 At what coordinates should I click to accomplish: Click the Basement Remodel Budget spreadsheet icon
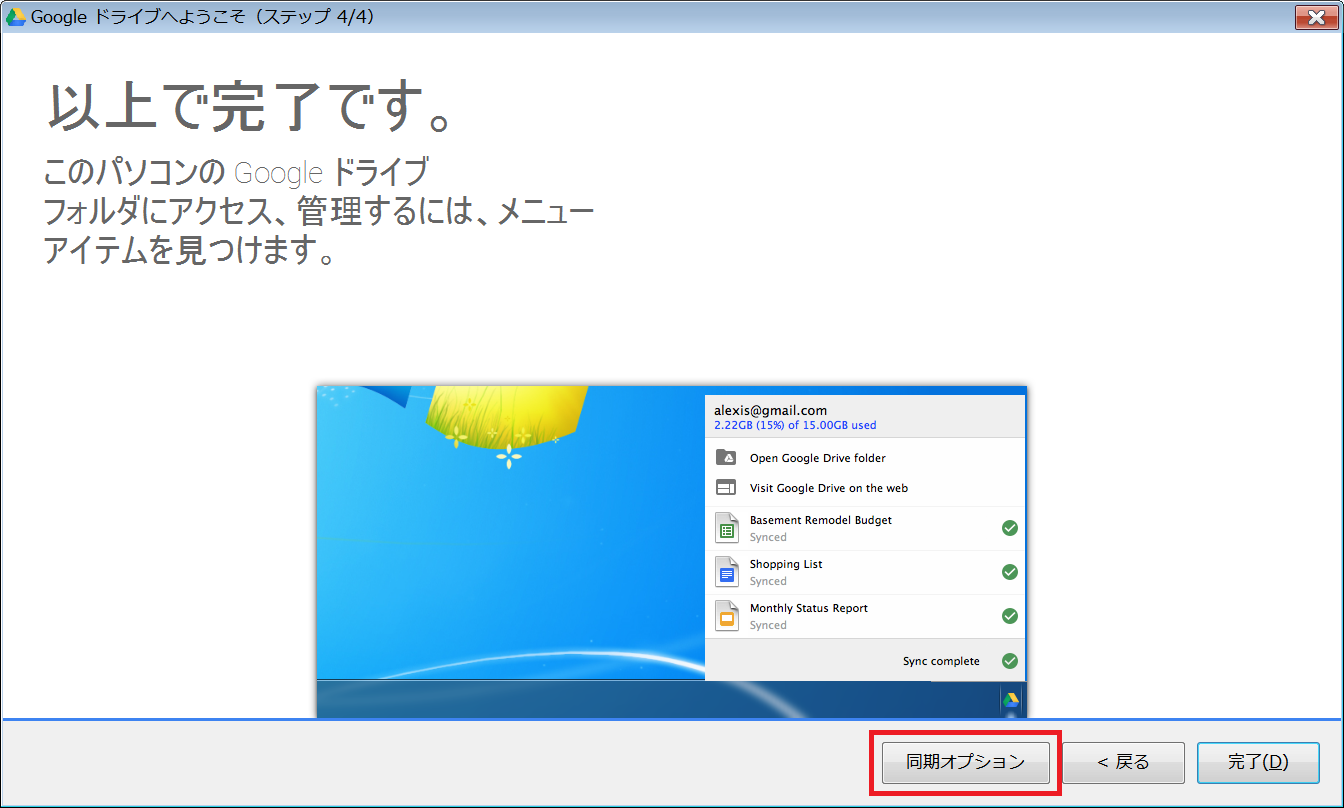[727, 527]
